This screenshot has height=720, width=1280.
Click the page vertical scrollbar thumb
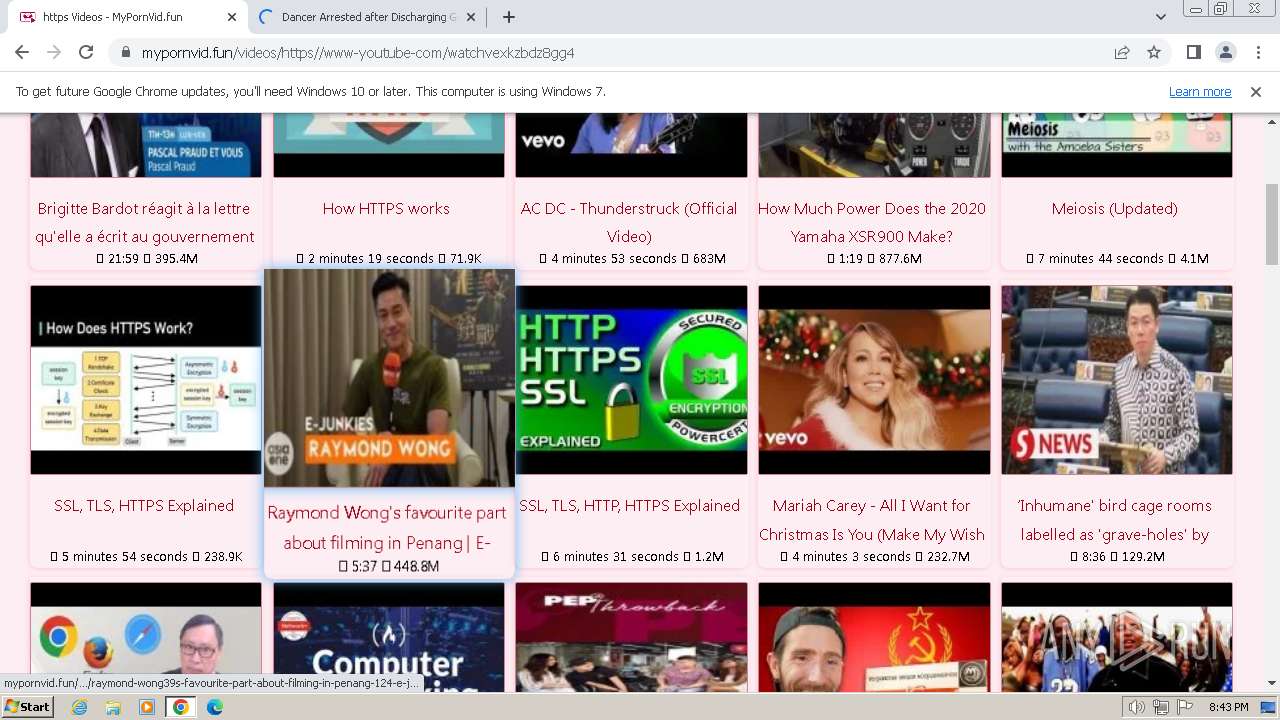click(1272, 225)
